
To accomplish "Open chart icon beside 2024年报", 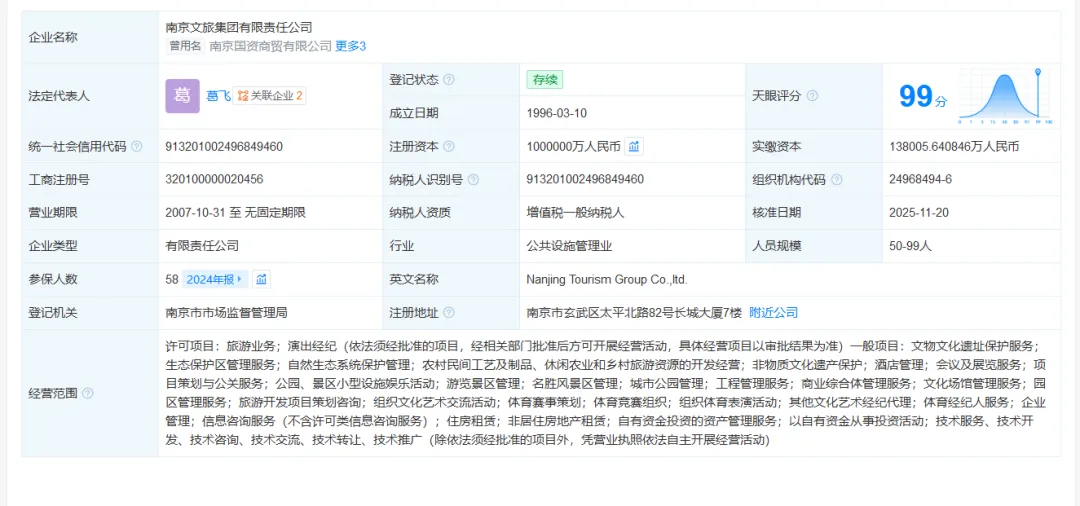I will pos(261,280).
